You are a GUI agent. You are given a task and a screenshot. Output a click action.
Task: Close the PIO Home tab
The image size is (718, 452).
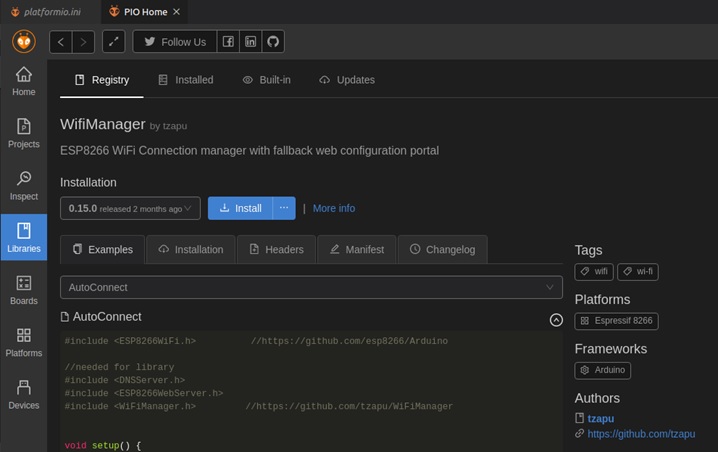tap(176, 12)
